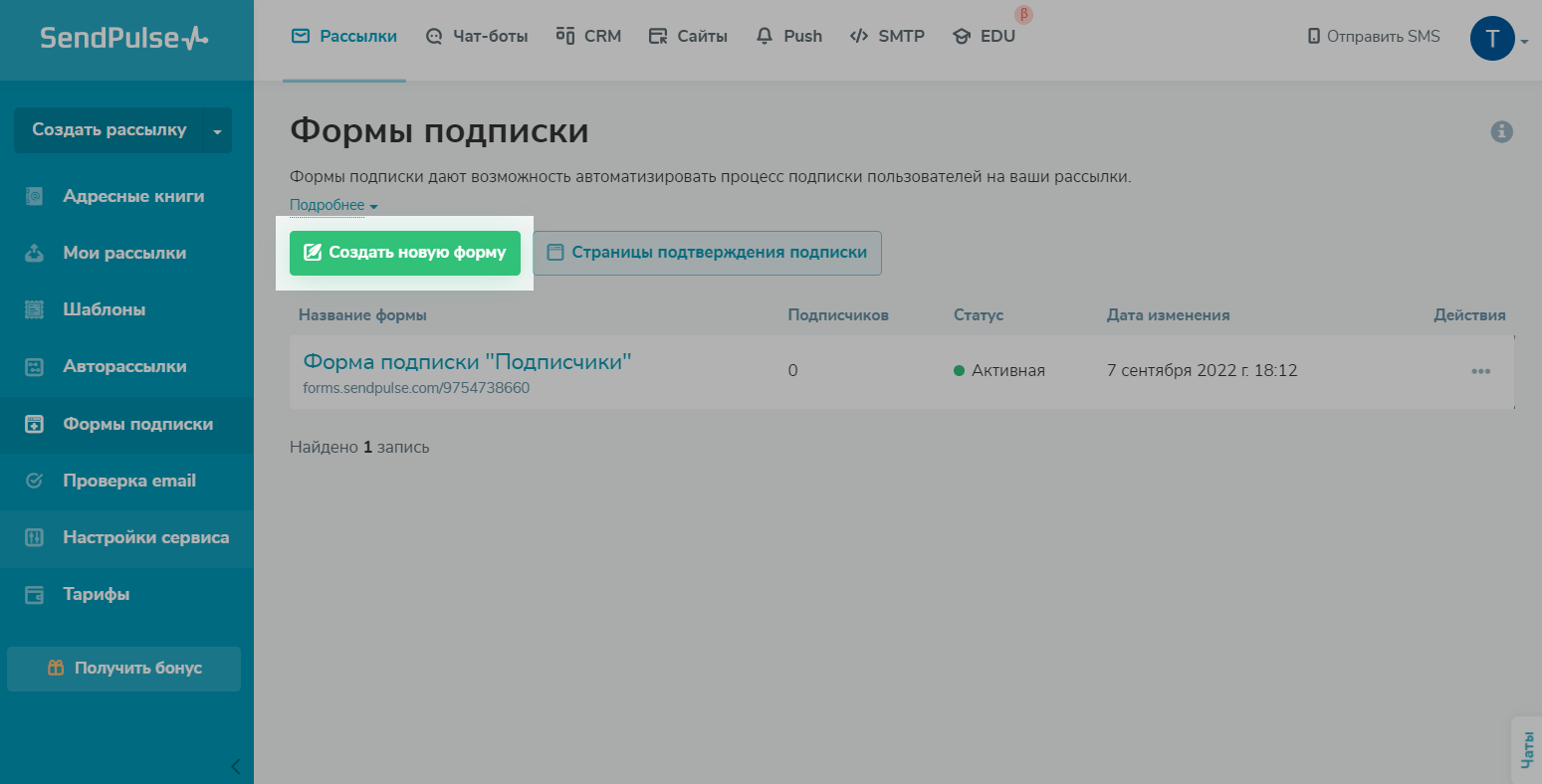Screen dimensions: 1542x784
Task: Expand the Подробнее details link
Action: (333, 206)
